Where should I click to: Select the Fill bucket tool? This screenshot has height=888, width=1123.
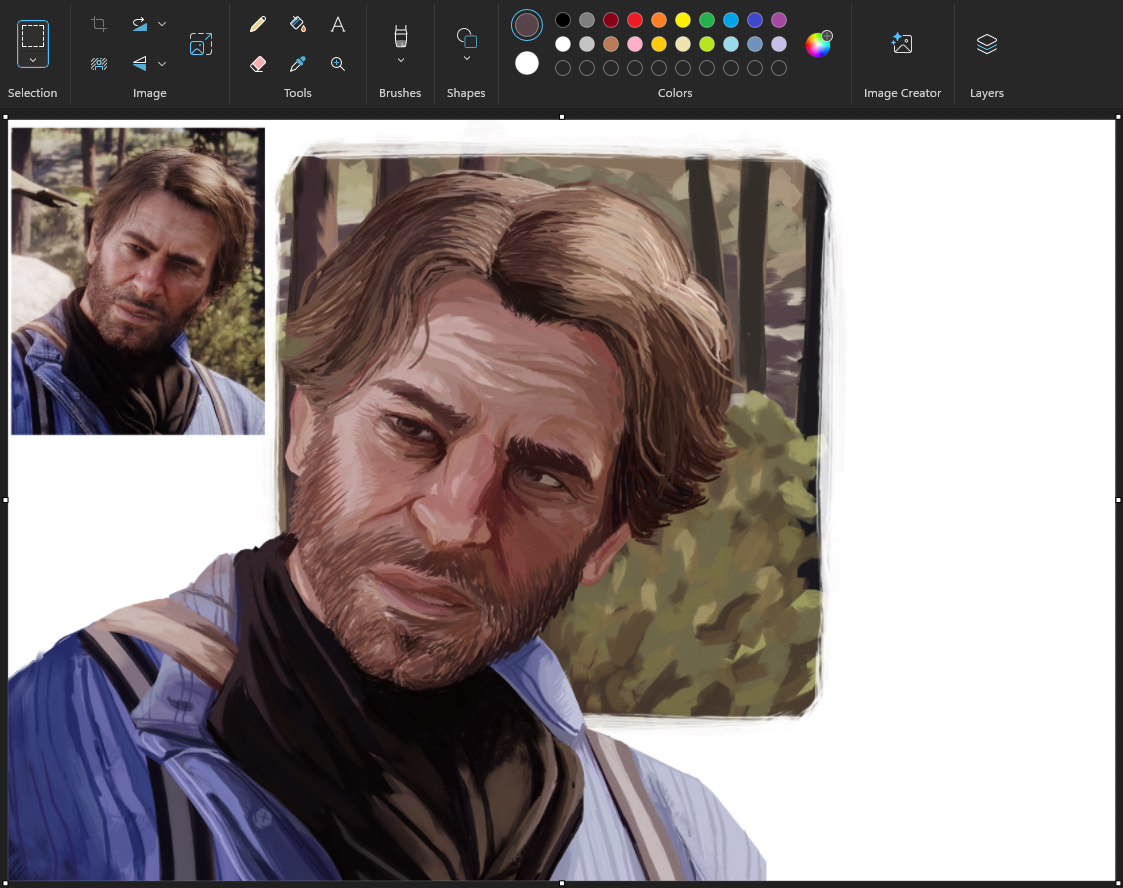click(298, 24)
